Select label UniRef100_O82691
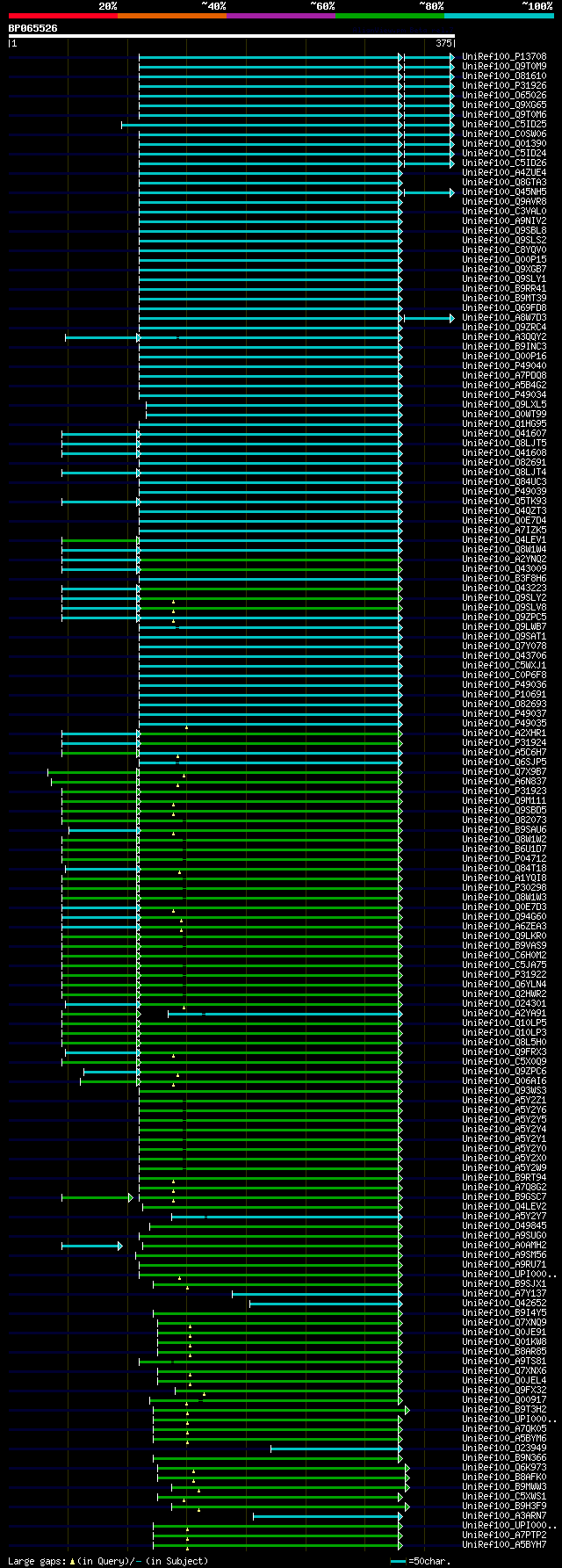The height and width of the screenshot is (1568, 562). tap(504, 463)
